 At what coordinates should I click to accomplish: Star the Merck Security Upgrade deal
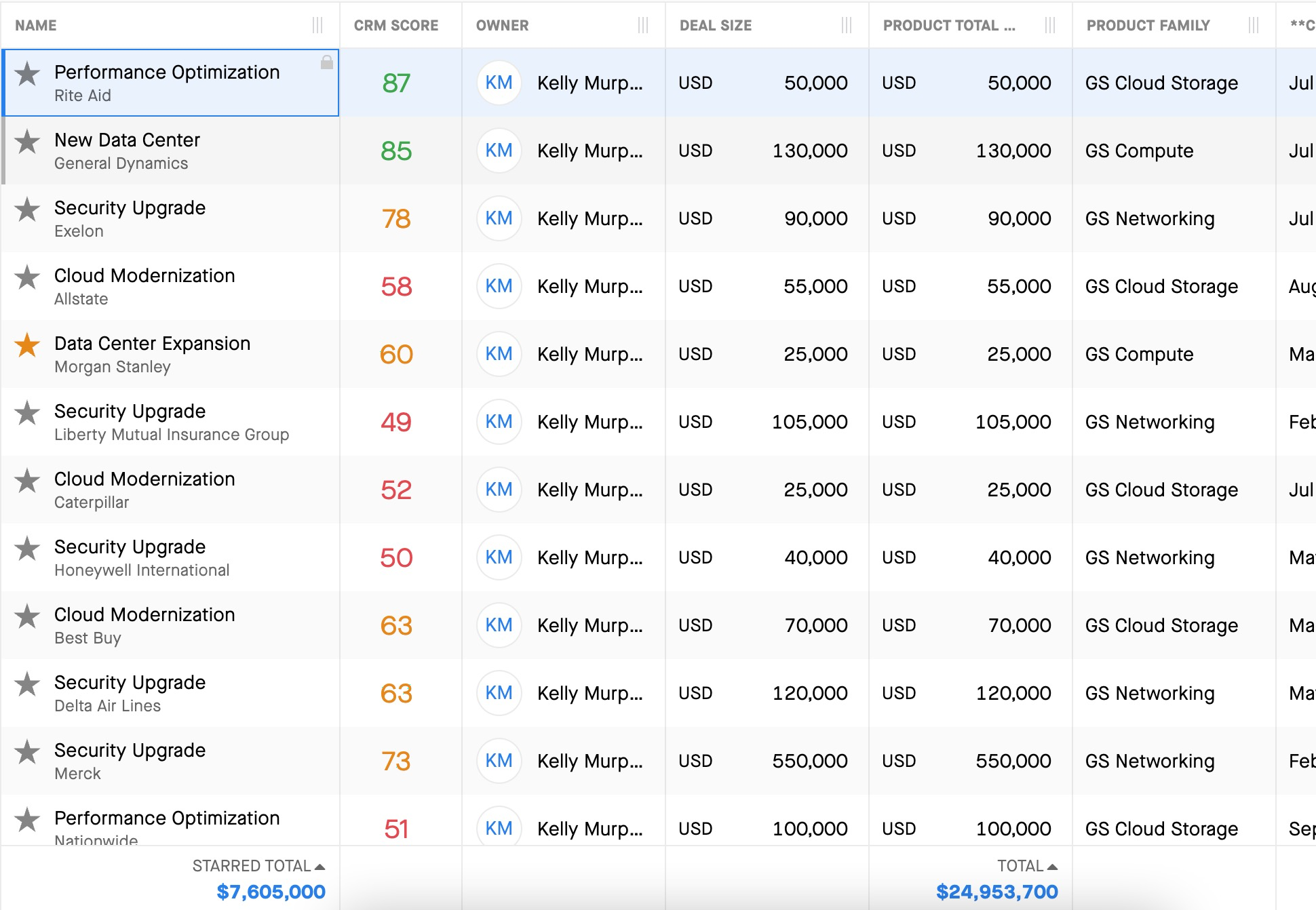pyautogui.click(x=27, y=751)
